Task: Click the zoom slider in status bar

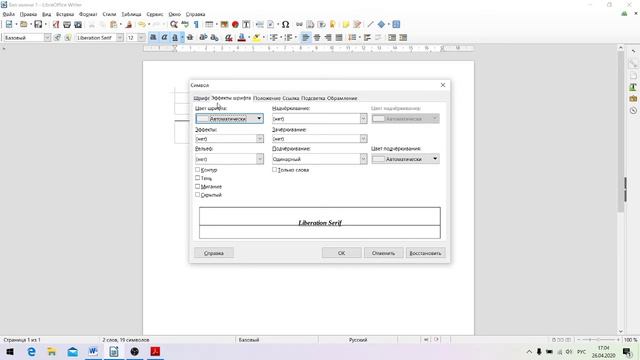Action: 598,340
